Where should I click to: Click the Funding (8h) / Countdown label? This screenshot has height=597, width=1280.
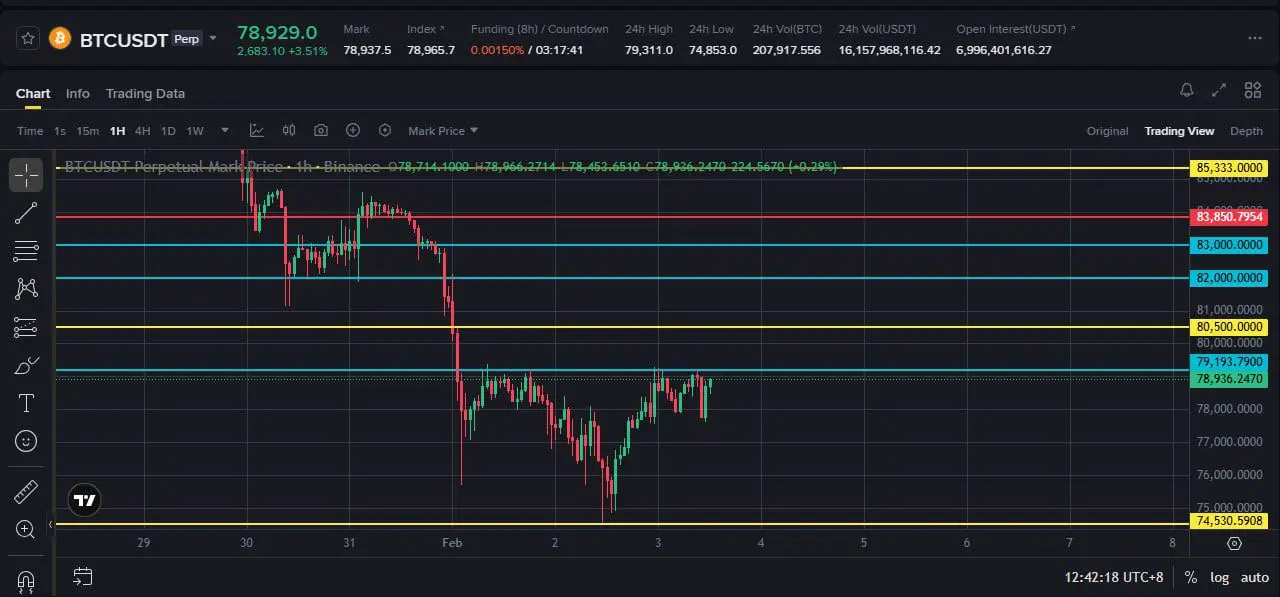(x=540, y=29)
